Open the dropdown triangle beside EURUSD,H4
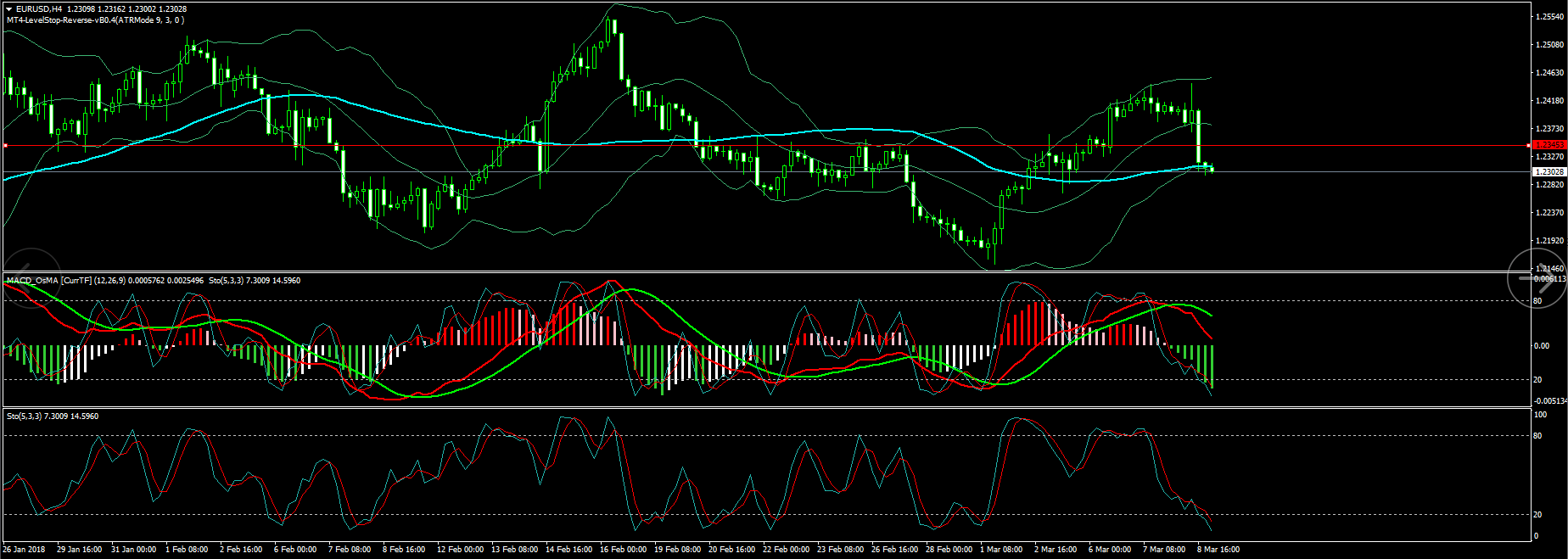The image size is (1568, 559). pyautogui.click(x=9, y=9)
